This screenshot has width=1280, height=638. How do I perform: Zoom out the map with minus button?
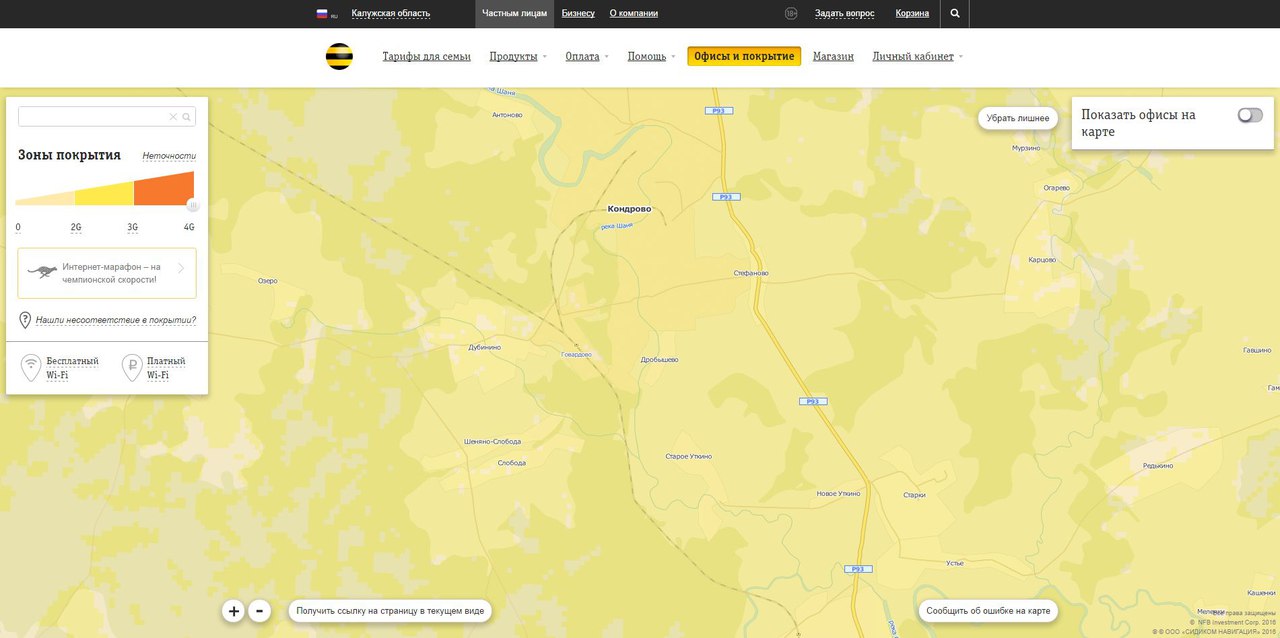(259, 610)
